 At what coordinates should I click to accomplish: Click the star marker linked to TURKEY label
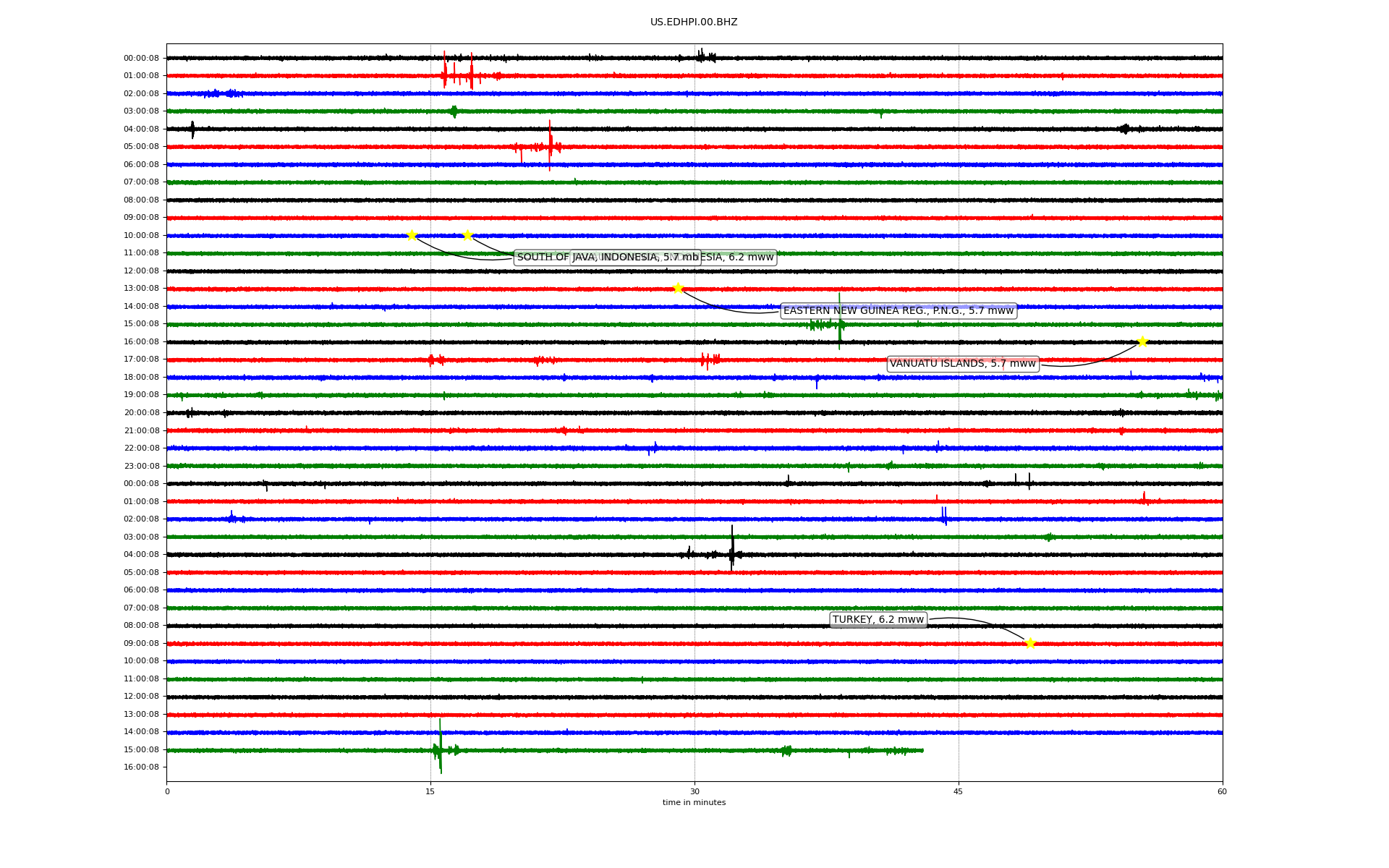pos(1030,644)
